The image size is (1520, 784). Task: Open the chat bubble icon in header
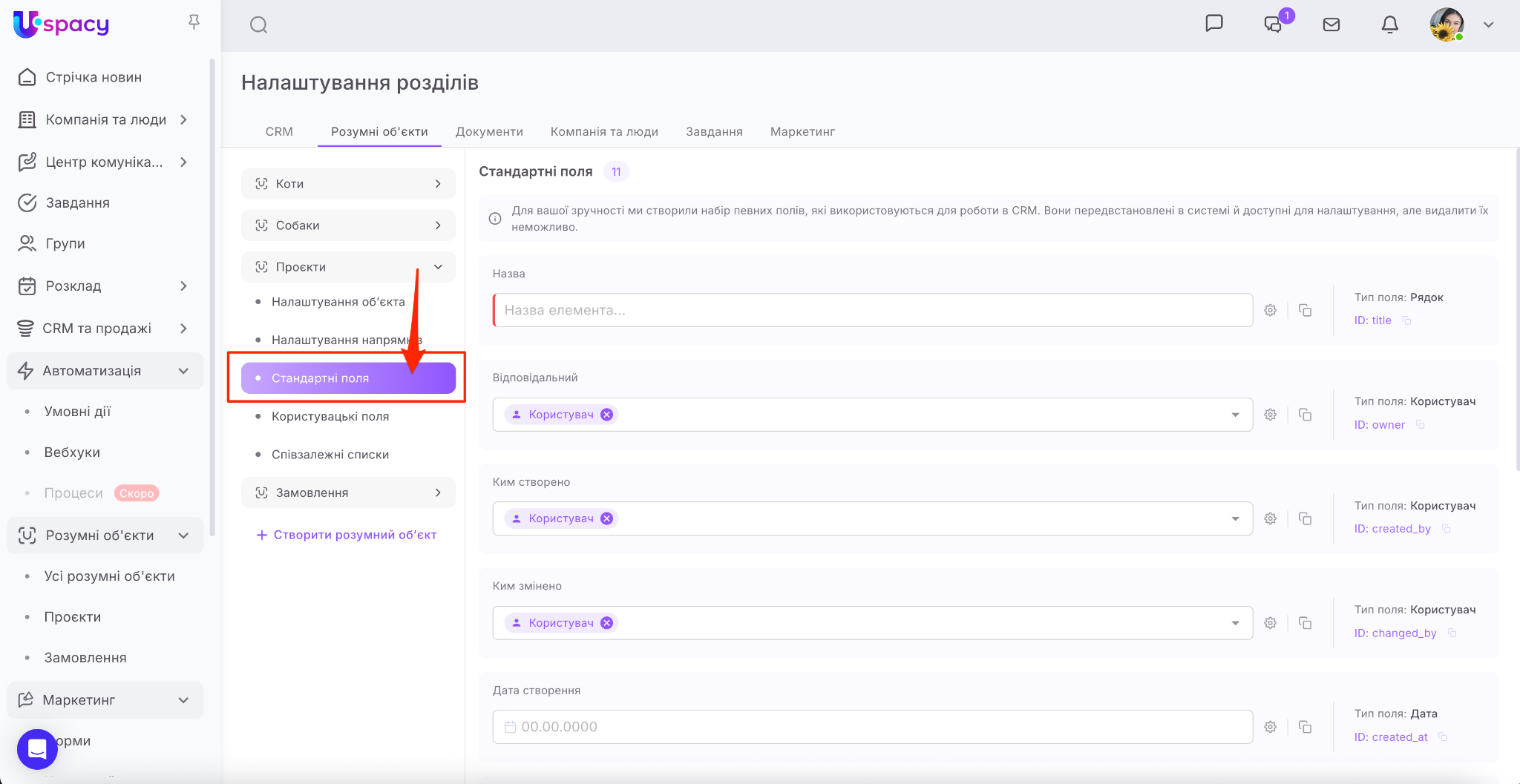pyautogui.click(x=1213, y=24)
